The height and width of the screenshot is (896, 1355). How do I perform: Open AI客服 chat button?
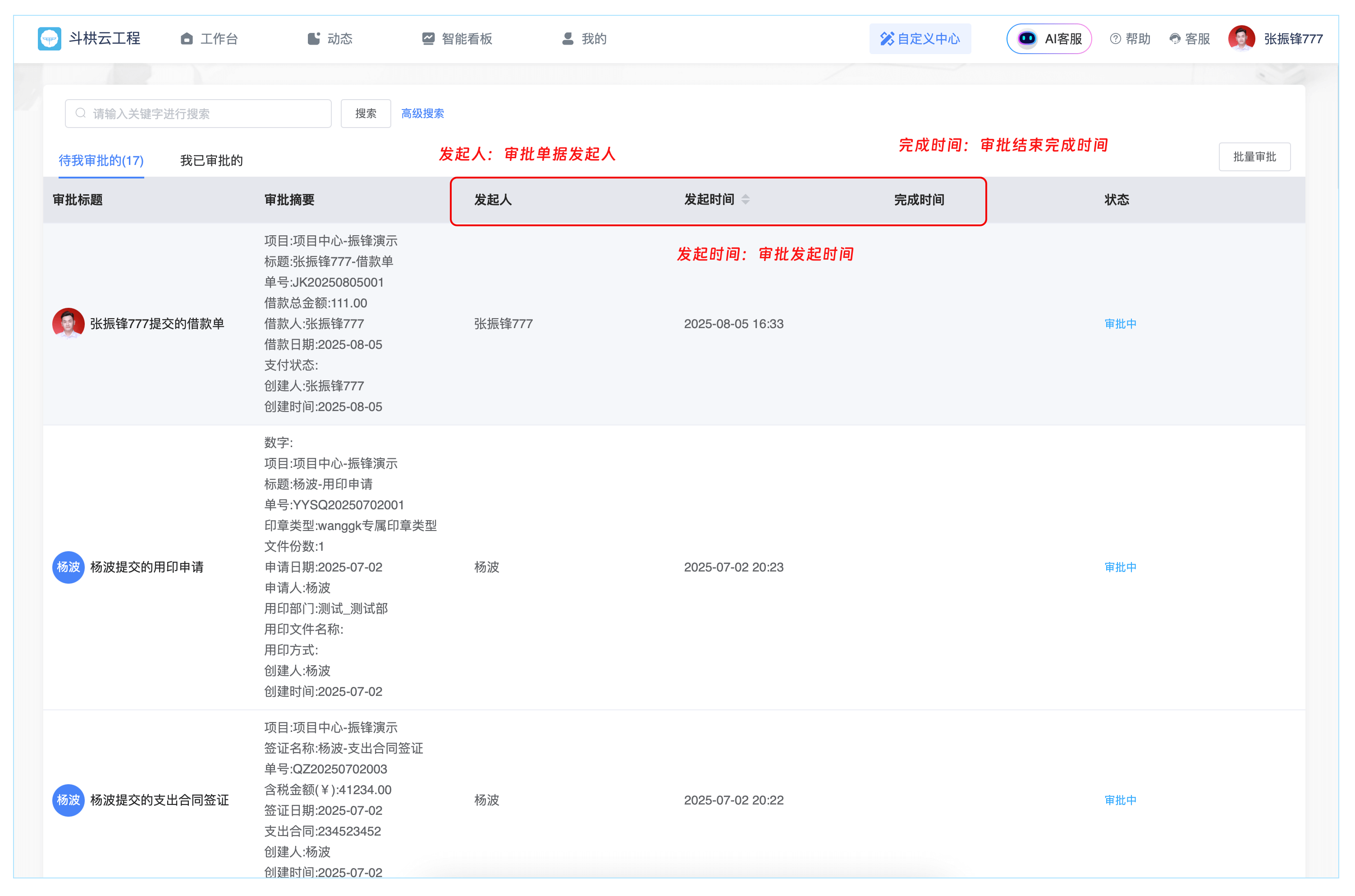click(x=1048, y=38)
